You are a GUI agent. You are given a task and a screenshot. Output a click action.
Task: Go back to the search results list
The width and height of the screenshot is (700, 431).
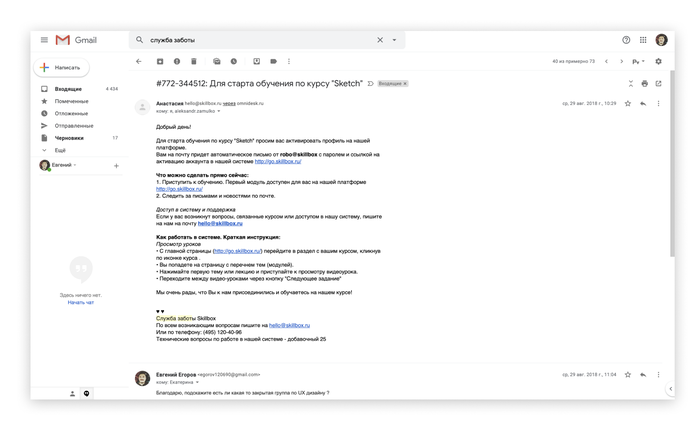(139, 61)
